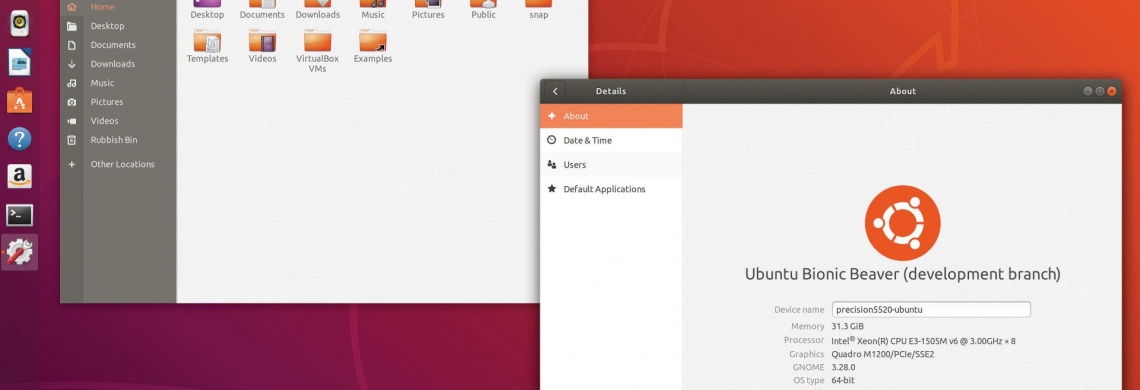Click the Processor value text
This screenshot has width=1140, height=390.
point(923,341)
